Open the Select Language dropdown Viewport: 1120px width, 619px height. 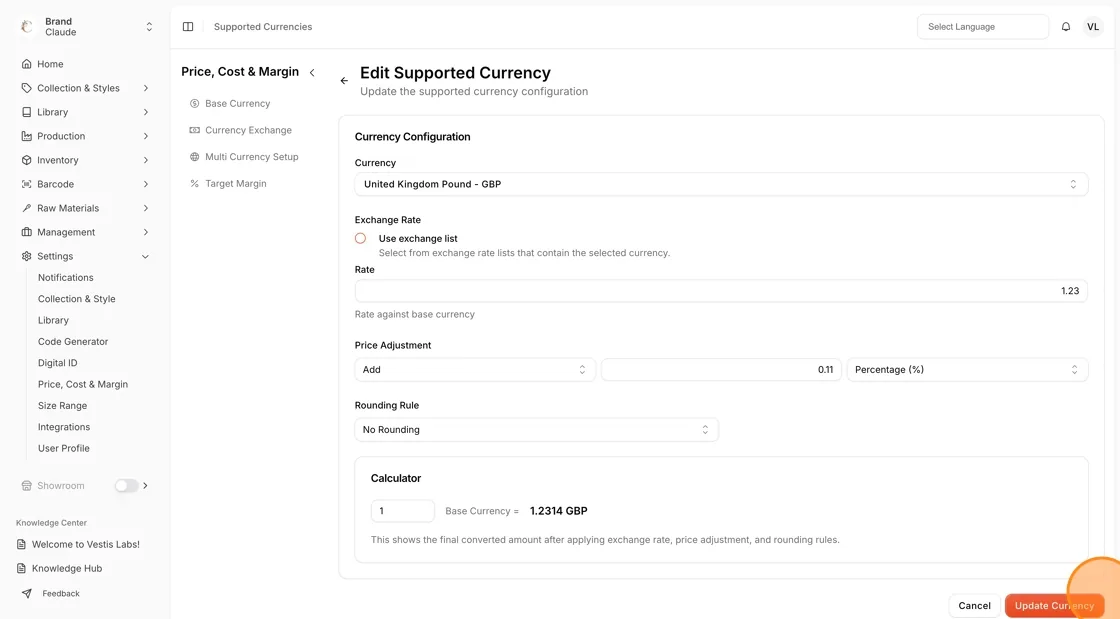(x=983, y=26)
